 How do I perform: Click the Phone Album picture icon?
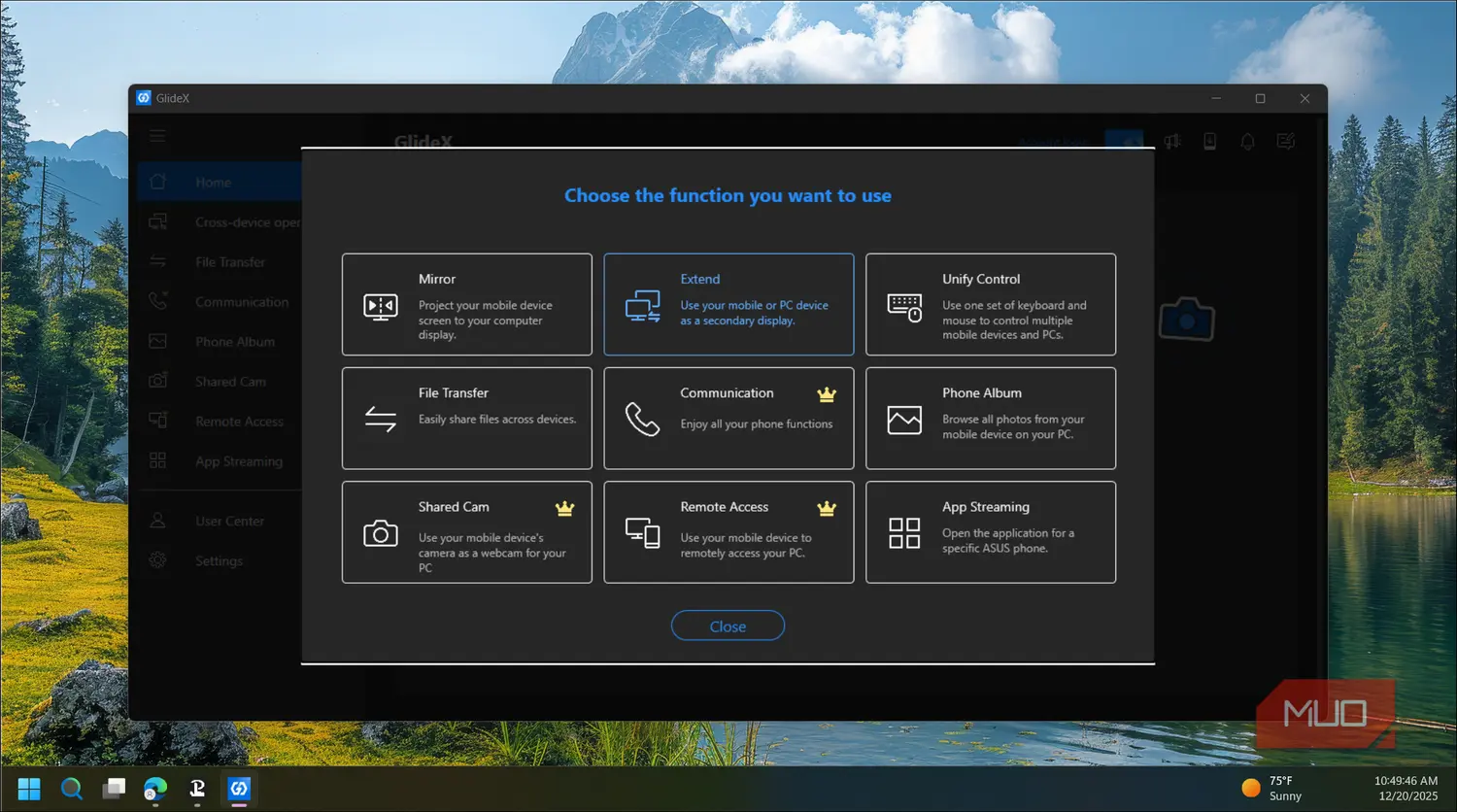click(904, 420)
